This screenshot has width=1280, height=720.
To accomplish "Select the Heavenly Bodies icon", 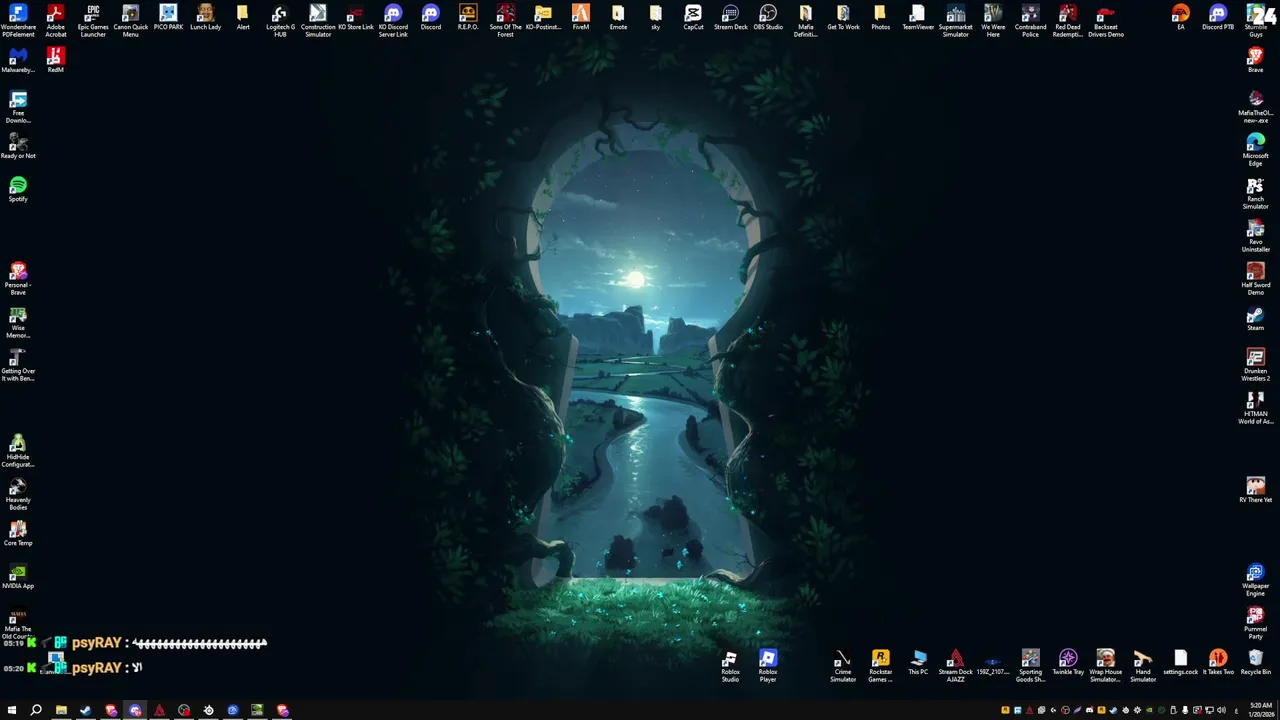I will click(x=18, y=494).
